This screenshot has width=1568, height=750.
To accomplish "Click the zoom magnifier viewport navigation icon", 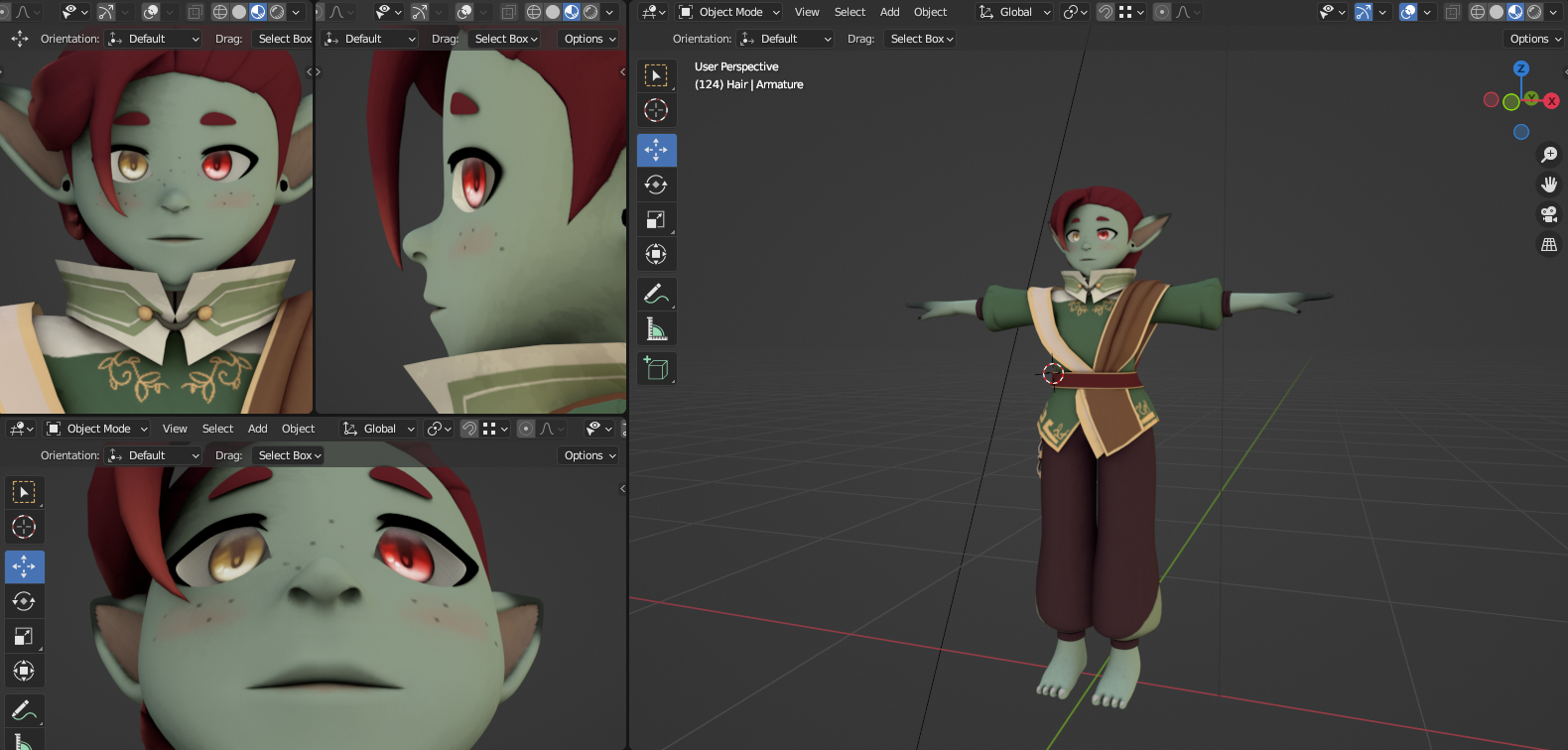I will coord(1548,155).
